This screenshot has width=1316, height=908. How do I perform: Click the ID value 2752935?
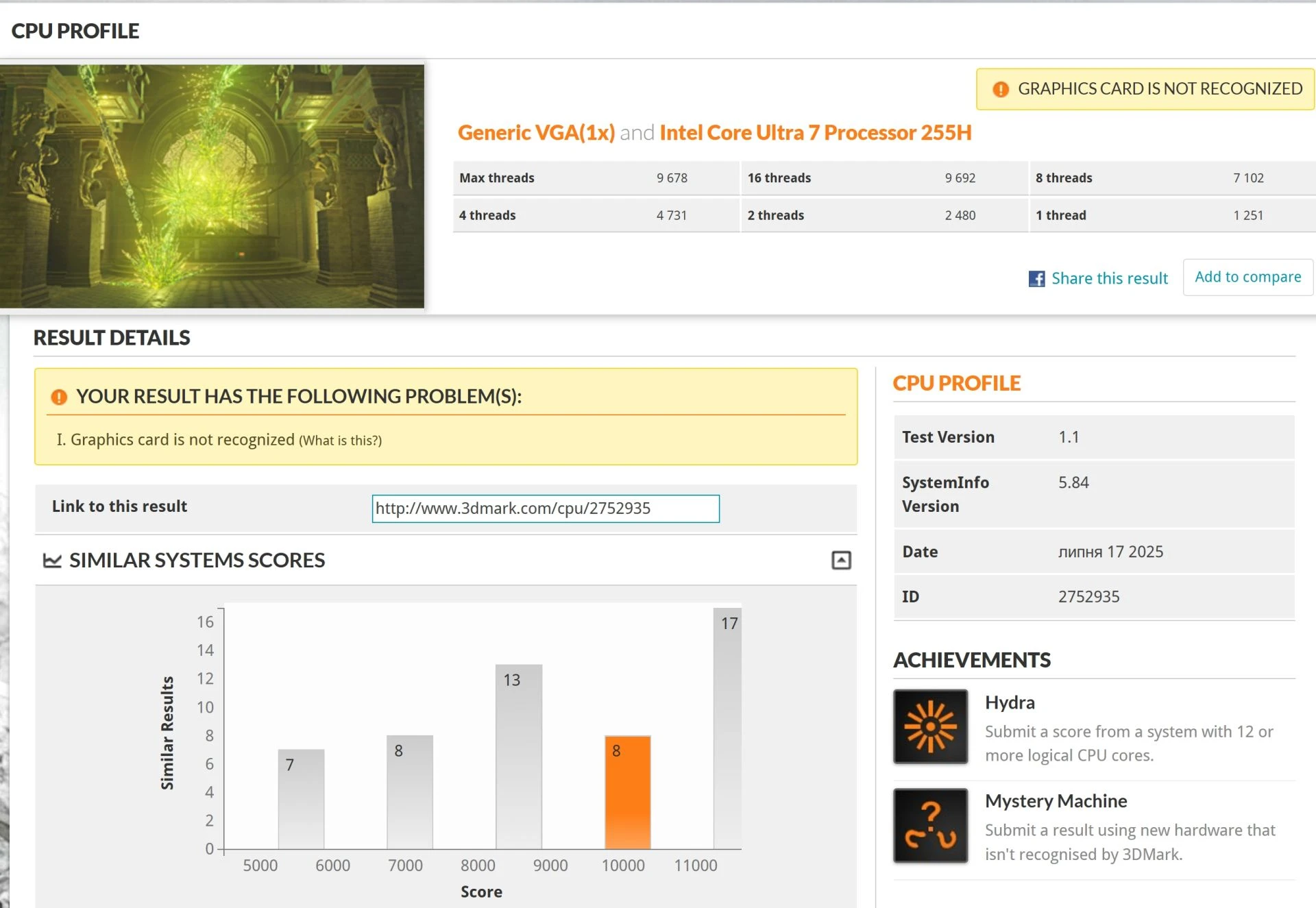pos(1088,597)
